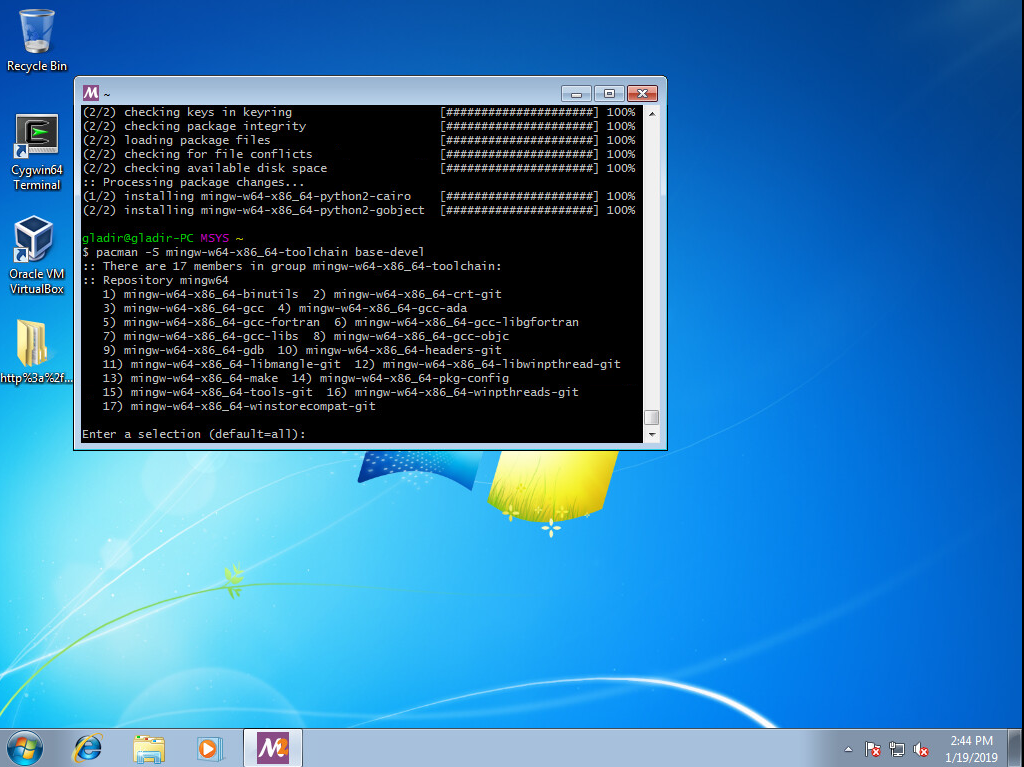Click the terminal scrollbar up arrow

(x=652, y=114)
